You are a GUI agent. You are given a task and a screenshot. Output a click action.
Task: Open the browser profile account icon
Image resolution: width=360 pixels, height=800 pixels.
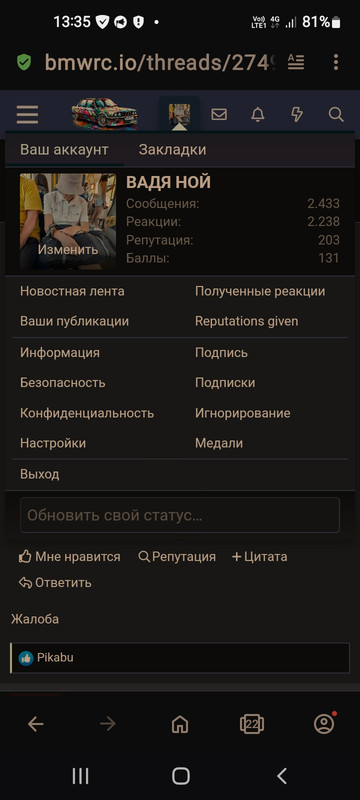[324, 723]
